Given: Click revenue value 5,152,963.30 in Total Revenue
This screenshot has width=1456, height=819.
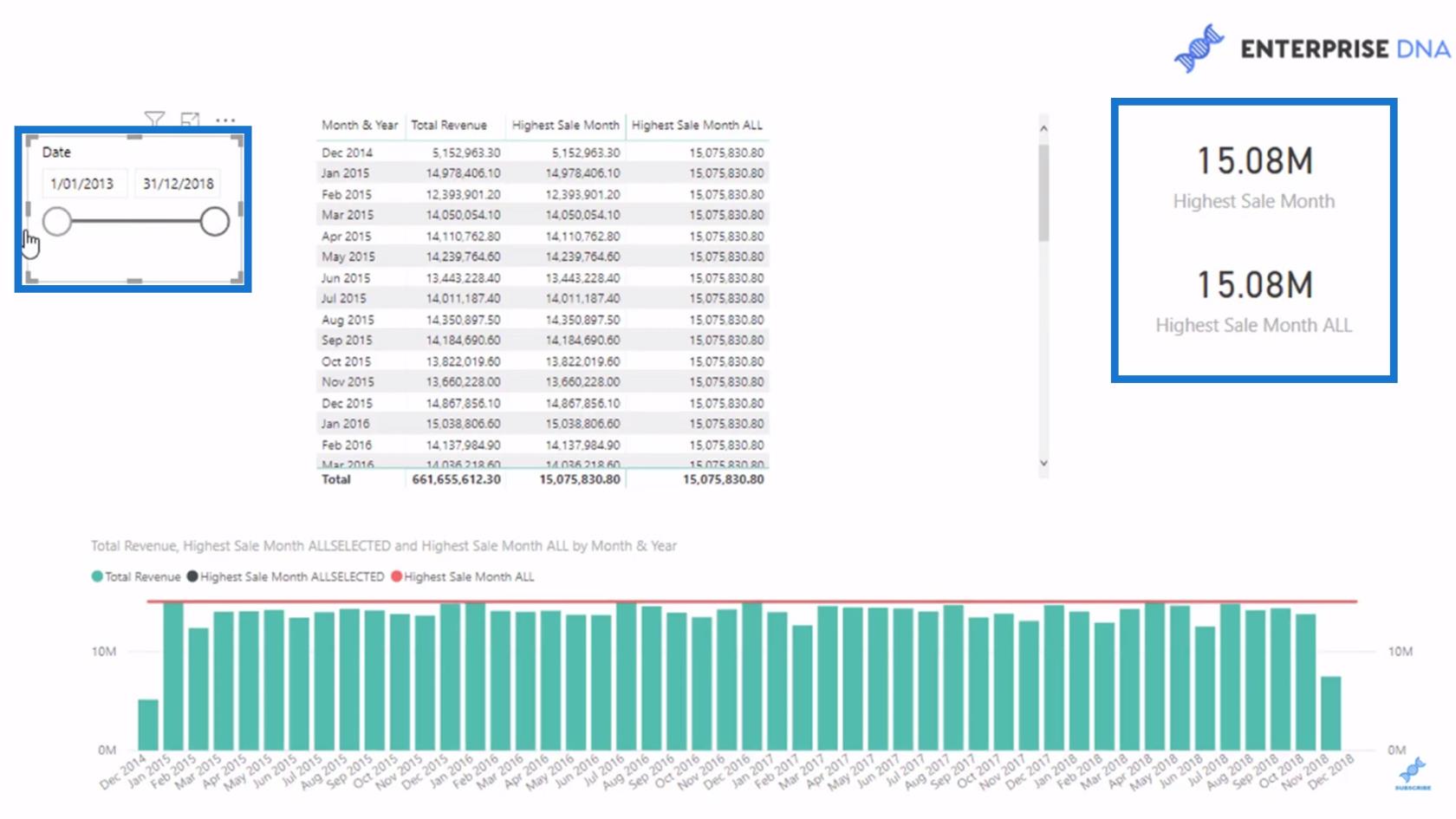Looking at the screenshot, I should coord(465,153).
